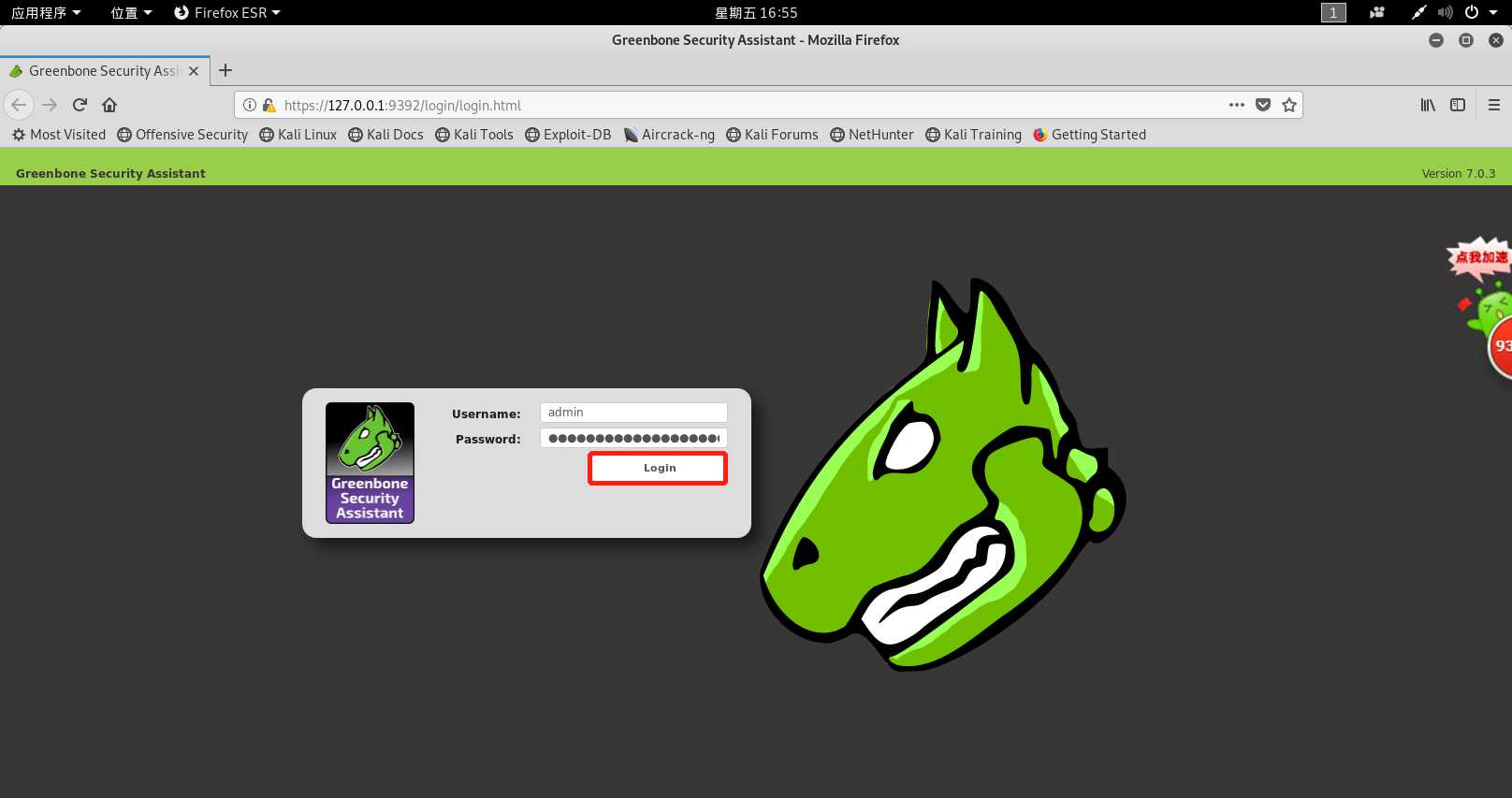Click the network connection tray icon
1512x798 pixels.
(1419, 12)
